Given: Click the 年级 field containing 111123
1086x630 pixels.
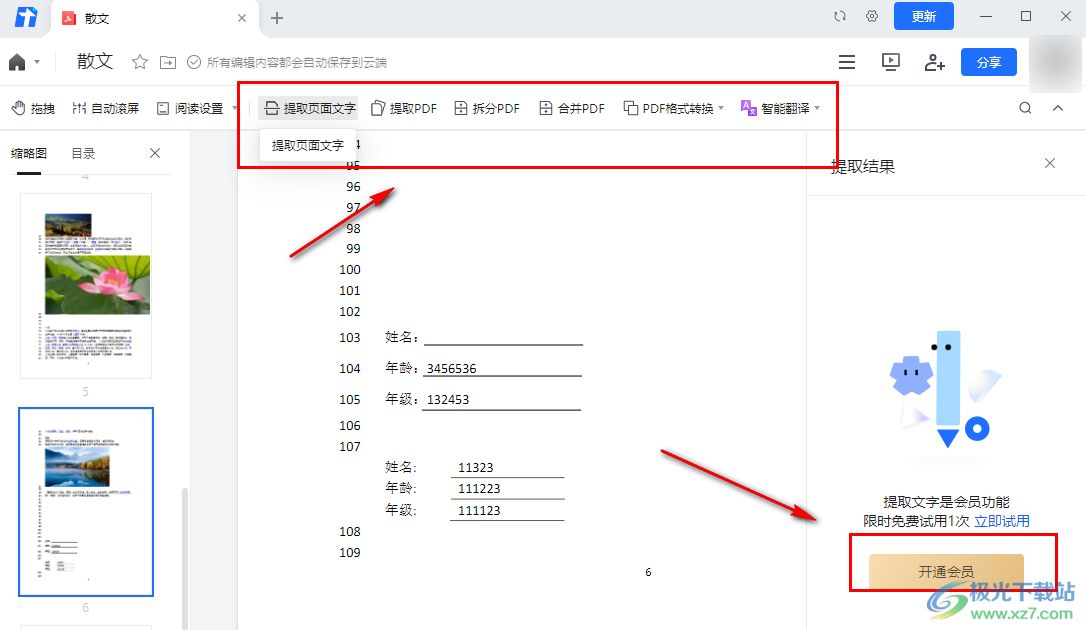Looking at the screenshot, I should (x=507, y=510).
